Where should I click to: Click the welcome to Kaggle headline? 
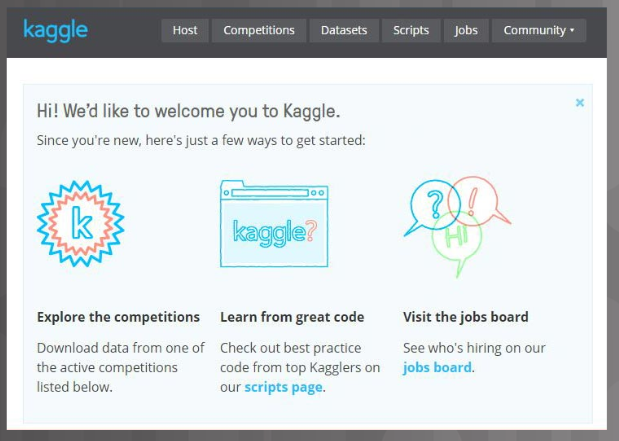pos(188,111)
